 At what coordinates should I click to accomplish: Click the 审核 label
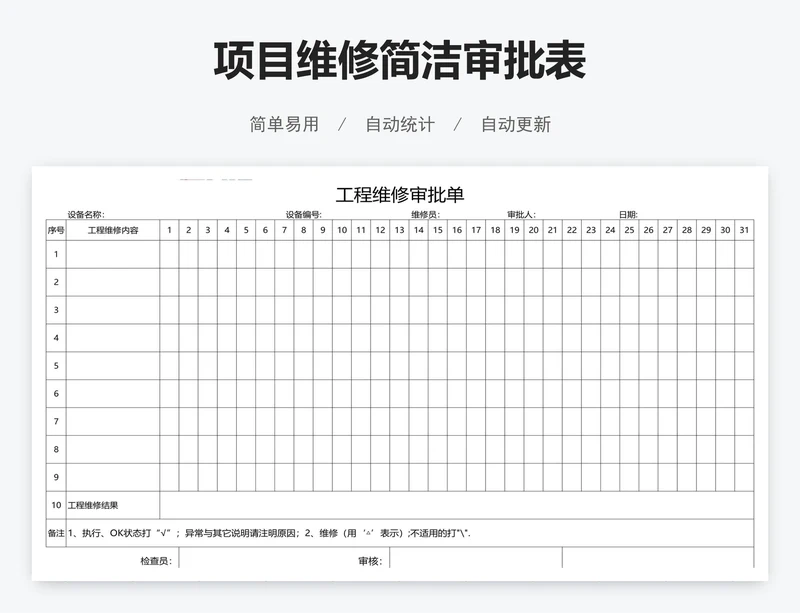point(370,561)
